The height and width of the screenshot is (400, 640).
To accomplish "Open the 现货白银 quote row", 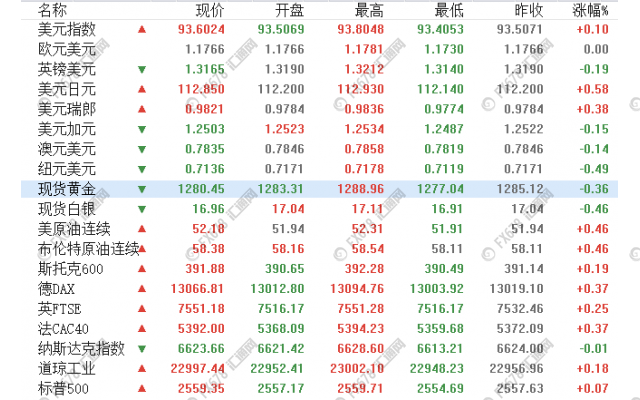I will click(x=67, y=209).
